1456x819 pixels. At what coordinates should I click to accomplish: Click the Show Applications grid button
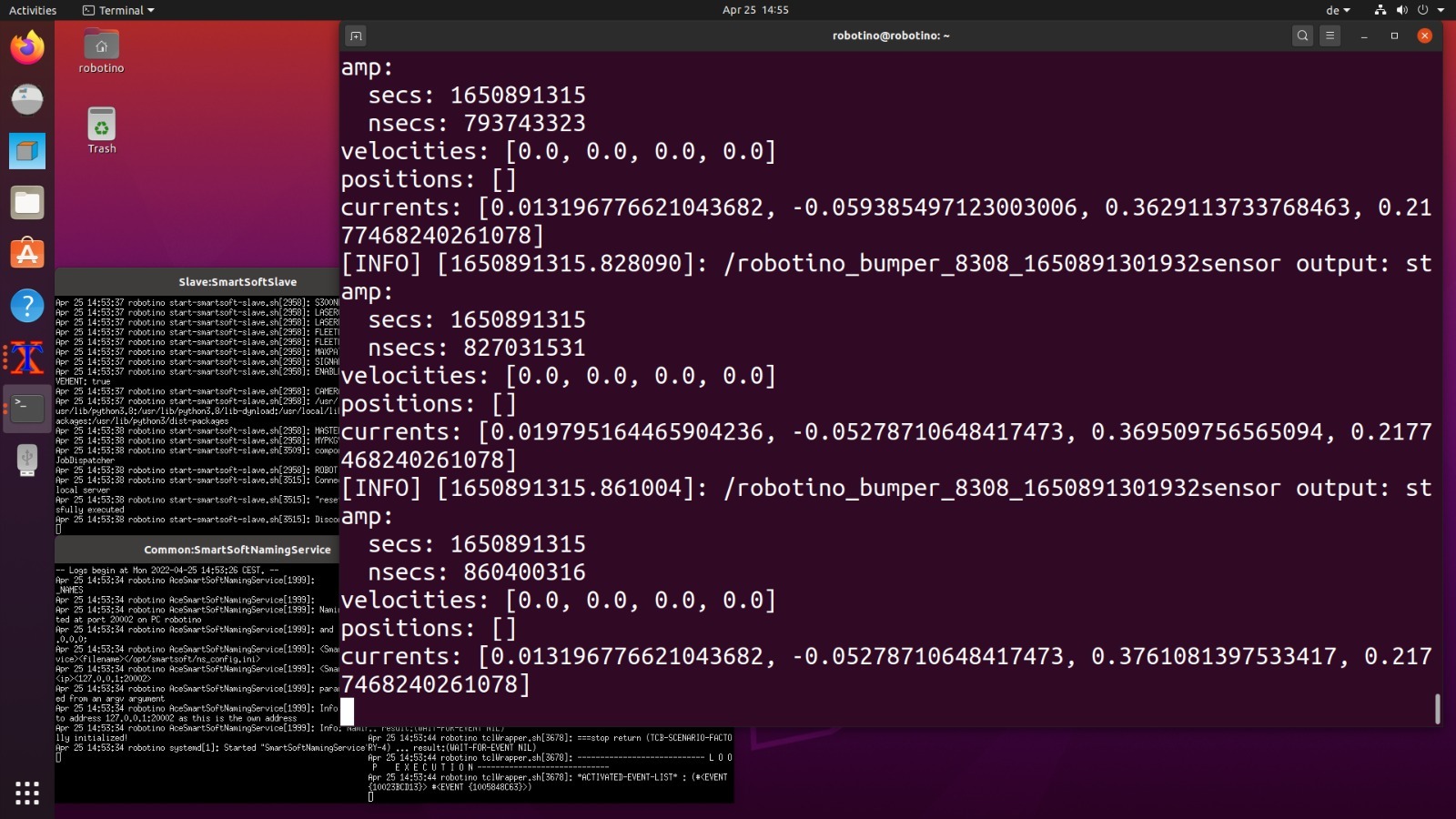(27, 793)
